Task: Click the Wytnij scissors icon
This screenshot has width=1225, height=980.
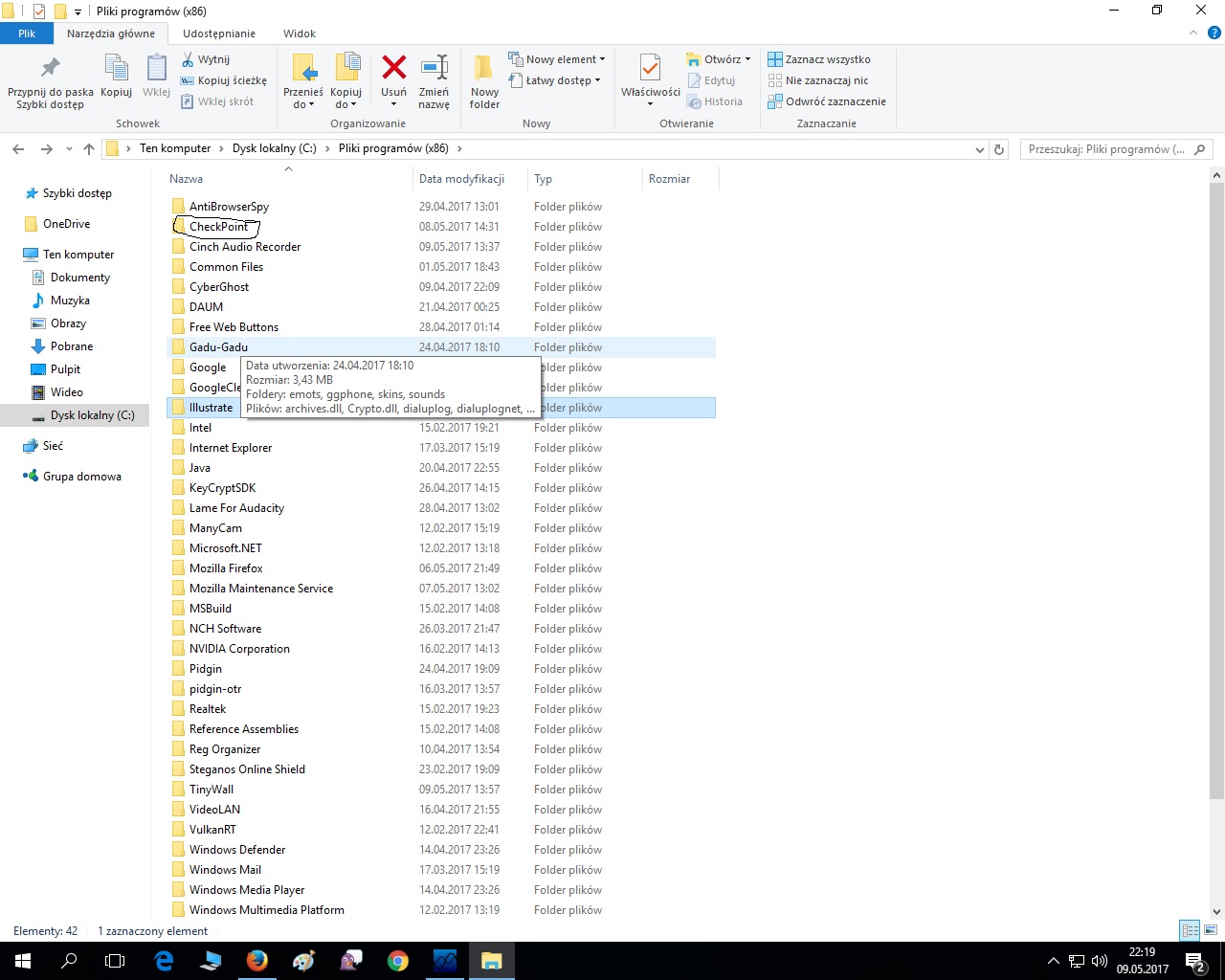Action: [189, 59]
